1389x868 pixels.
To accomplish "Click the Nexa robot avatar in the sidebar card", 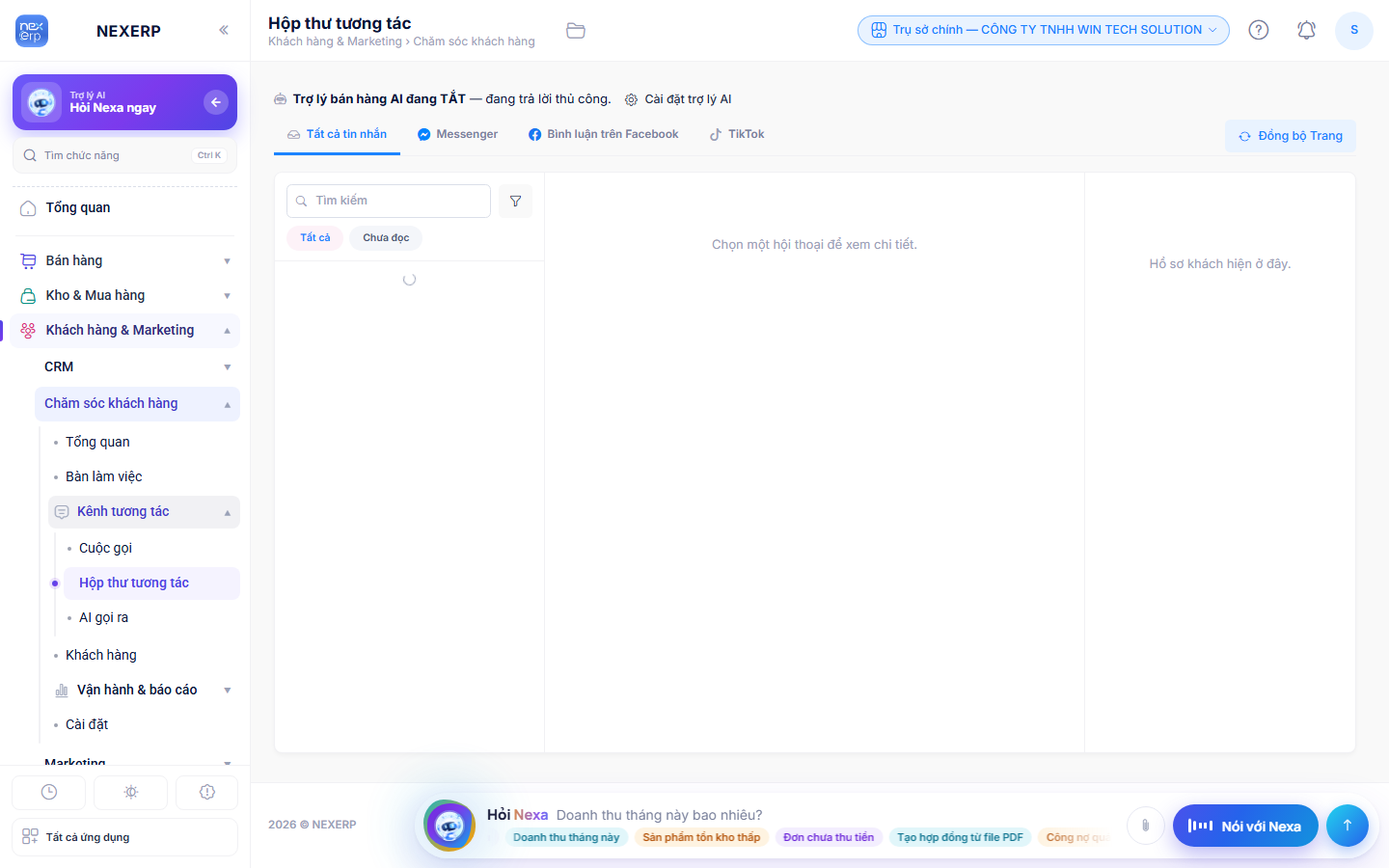I will (x=41, y=102).
